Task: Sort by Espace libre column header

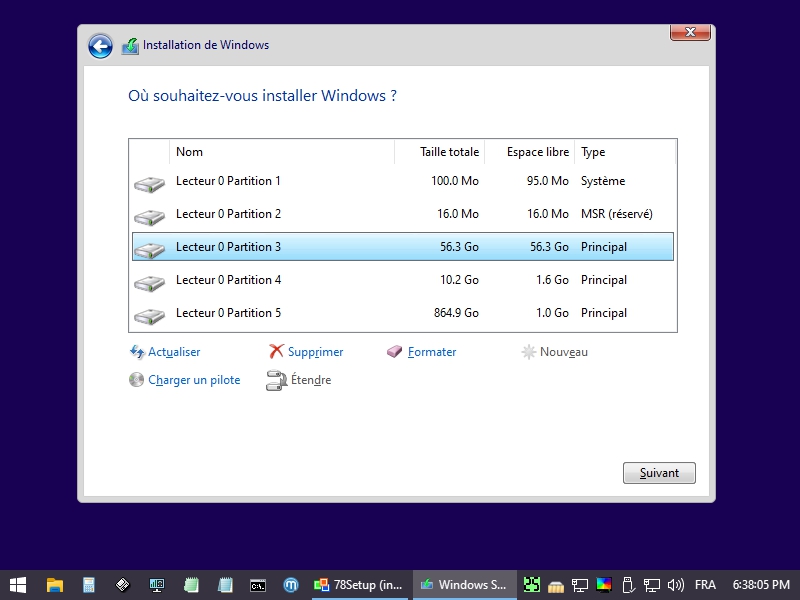Action: pyautogui.click(x=530, y=152)
